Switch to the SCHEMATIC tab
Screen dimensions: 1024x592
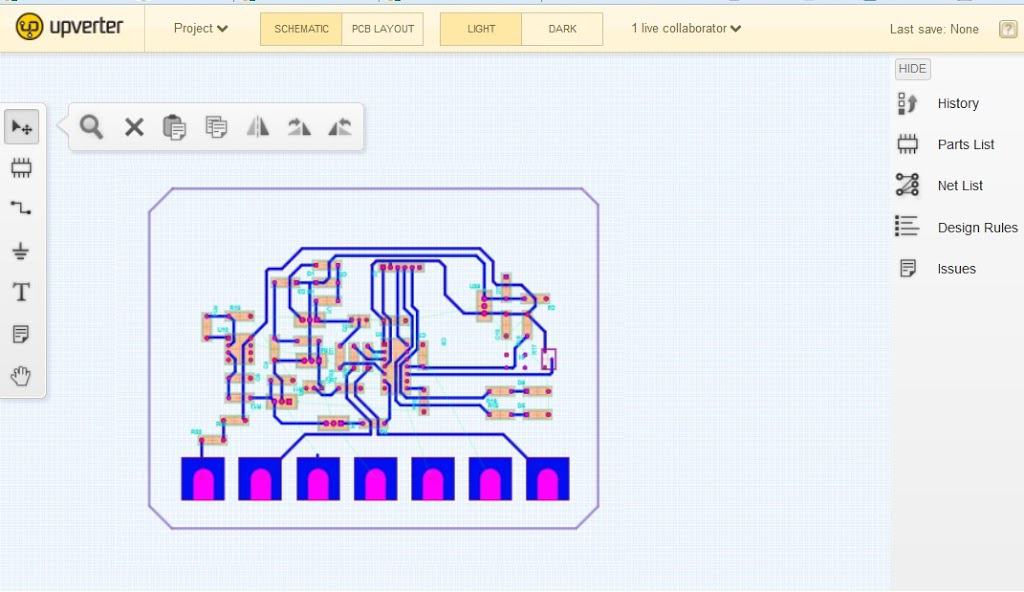300,28
